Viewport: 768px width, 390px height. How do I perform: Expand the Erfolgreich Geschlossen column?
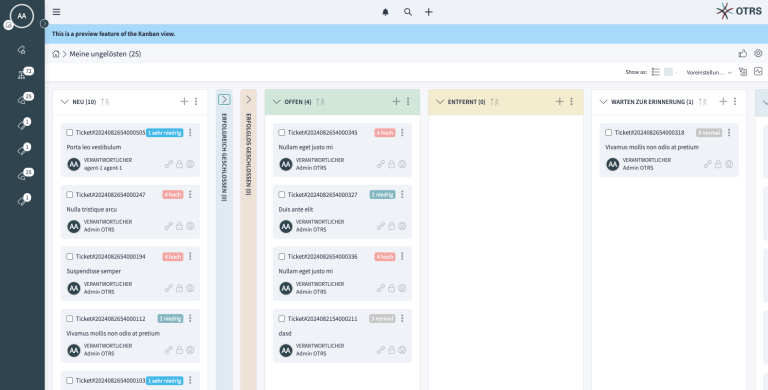point(224,99)
